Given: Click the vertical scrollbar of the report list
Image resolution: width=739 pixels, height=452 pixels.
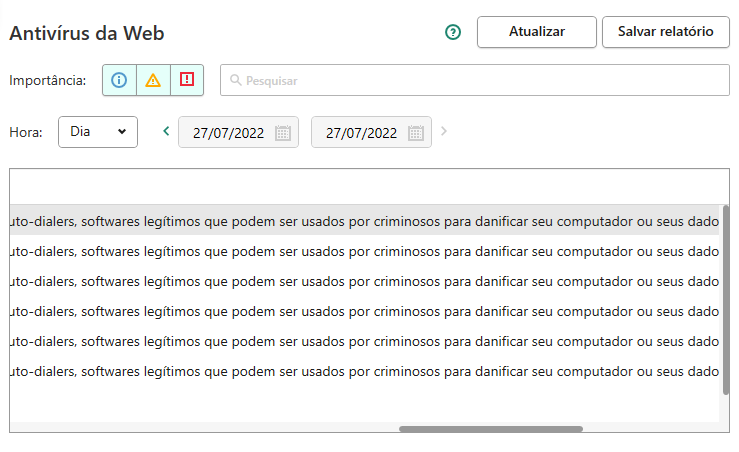Looking at the screenshot, I should pyautogui.click(x=726, y=300).
